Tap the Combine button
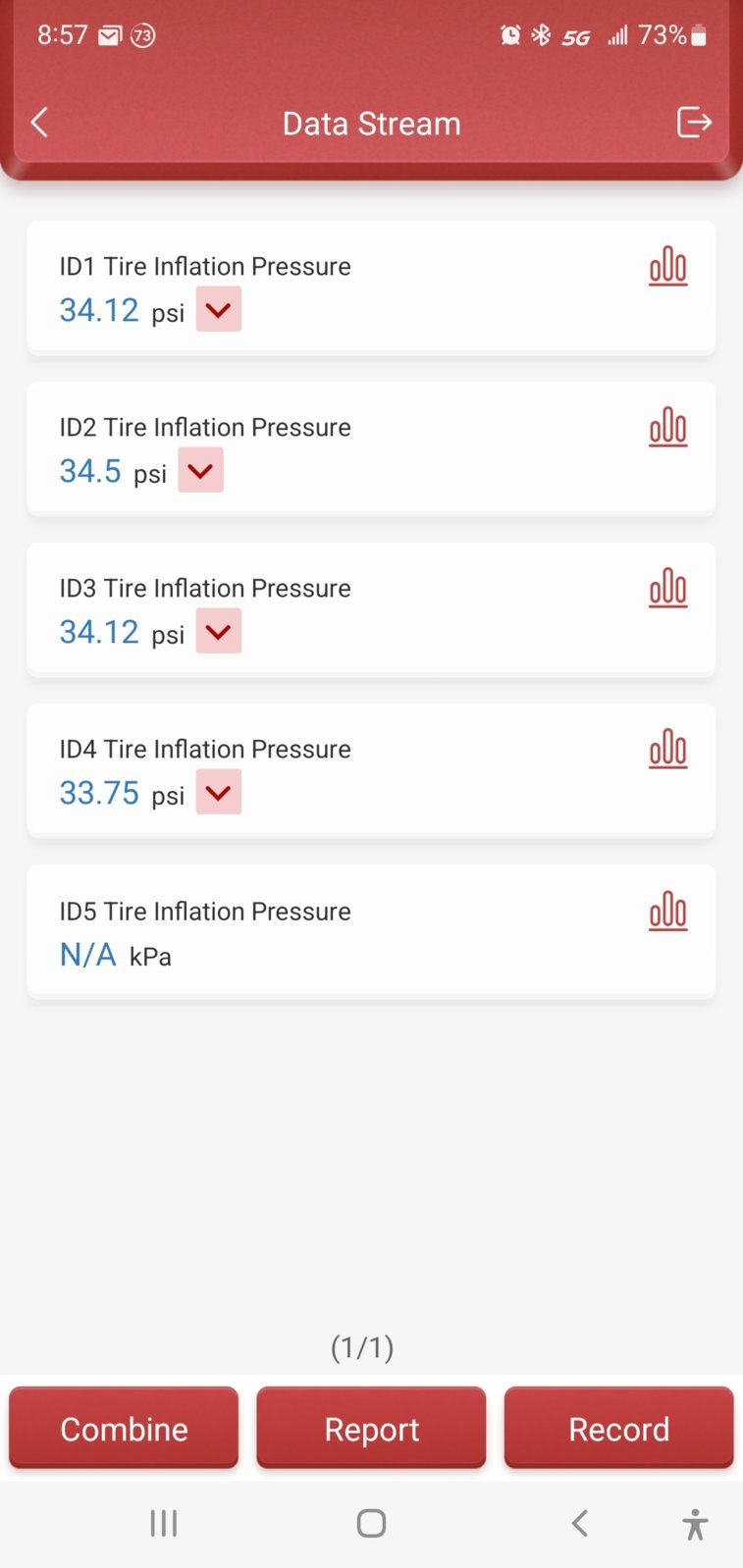This screenshot has height=1568, width=743. click(x=124, y=1428)
